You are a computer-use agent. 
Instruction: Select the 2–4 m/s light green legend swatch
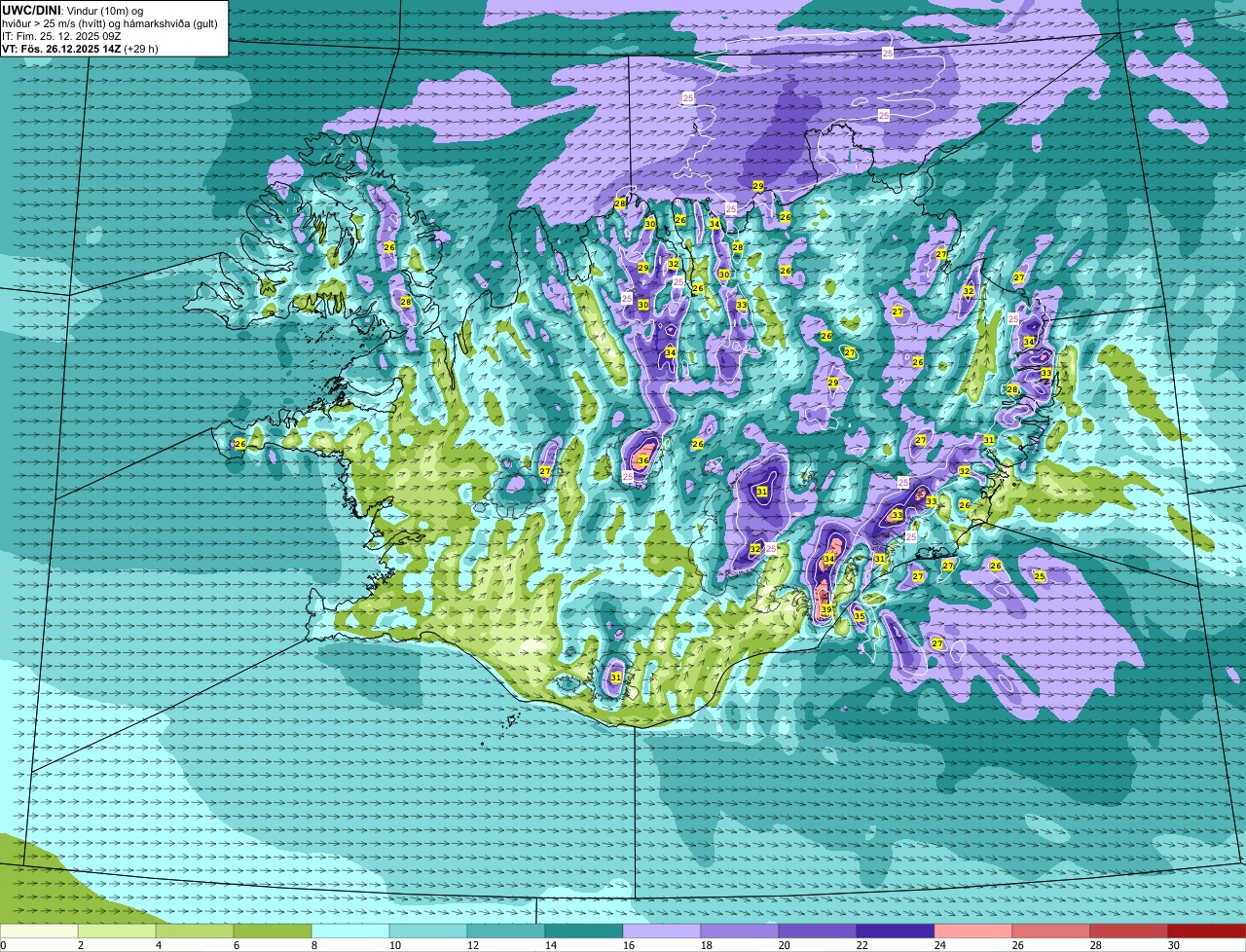[117, 932]
